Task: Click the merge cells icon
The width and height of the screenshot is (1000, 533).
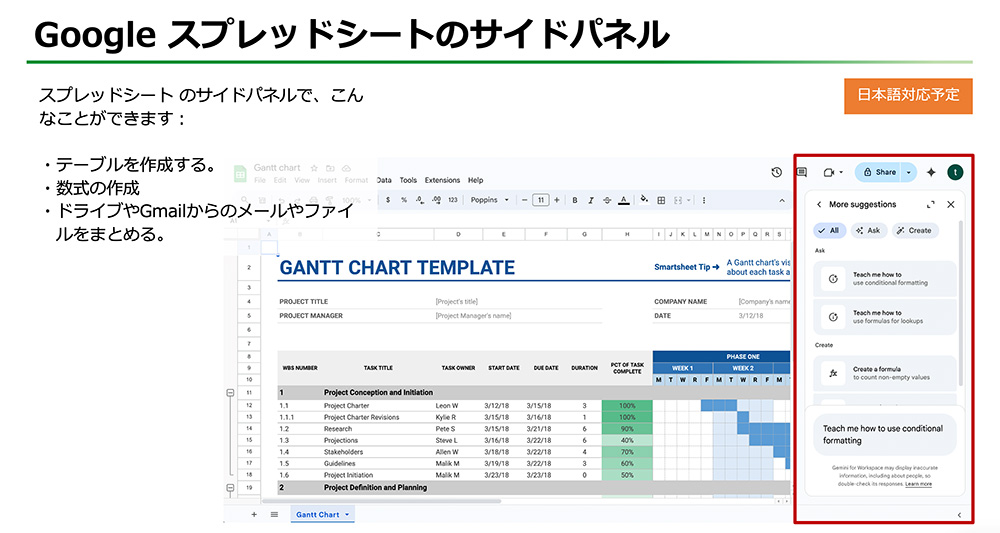Action: pyautogui.click(x=678, y=200)
